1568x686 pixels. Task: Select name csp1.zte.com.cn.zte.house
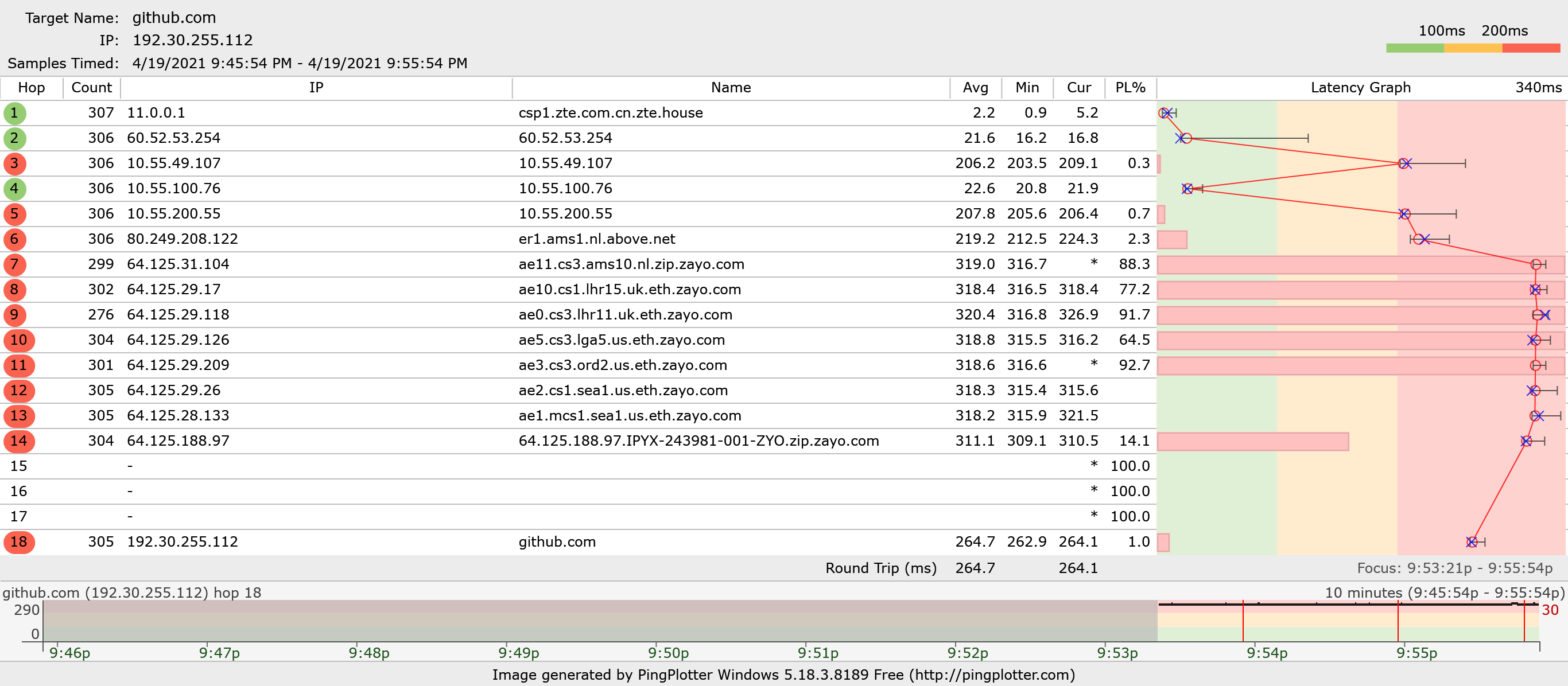611,113
